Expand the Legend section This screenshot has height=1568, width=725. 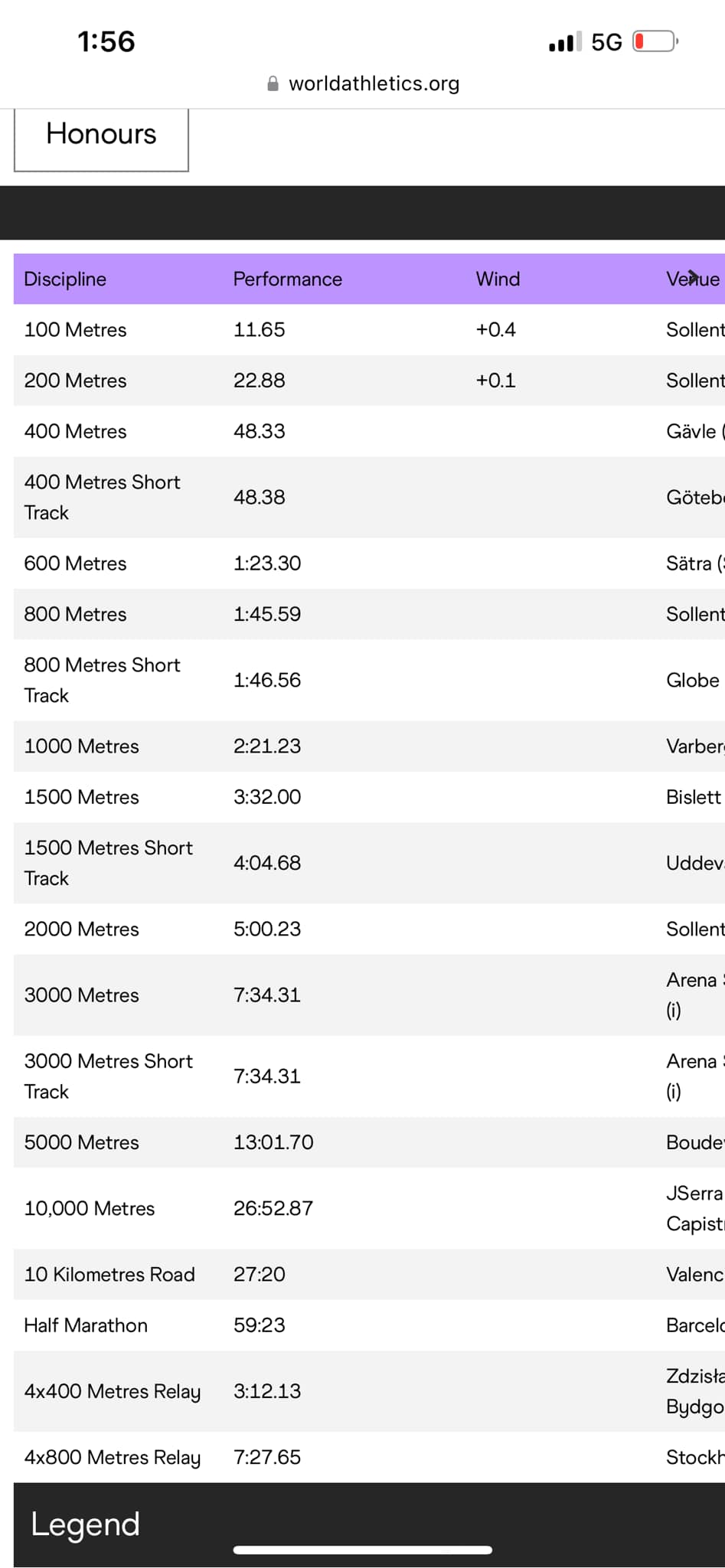pyautogui.click(x=369, y=1524)
